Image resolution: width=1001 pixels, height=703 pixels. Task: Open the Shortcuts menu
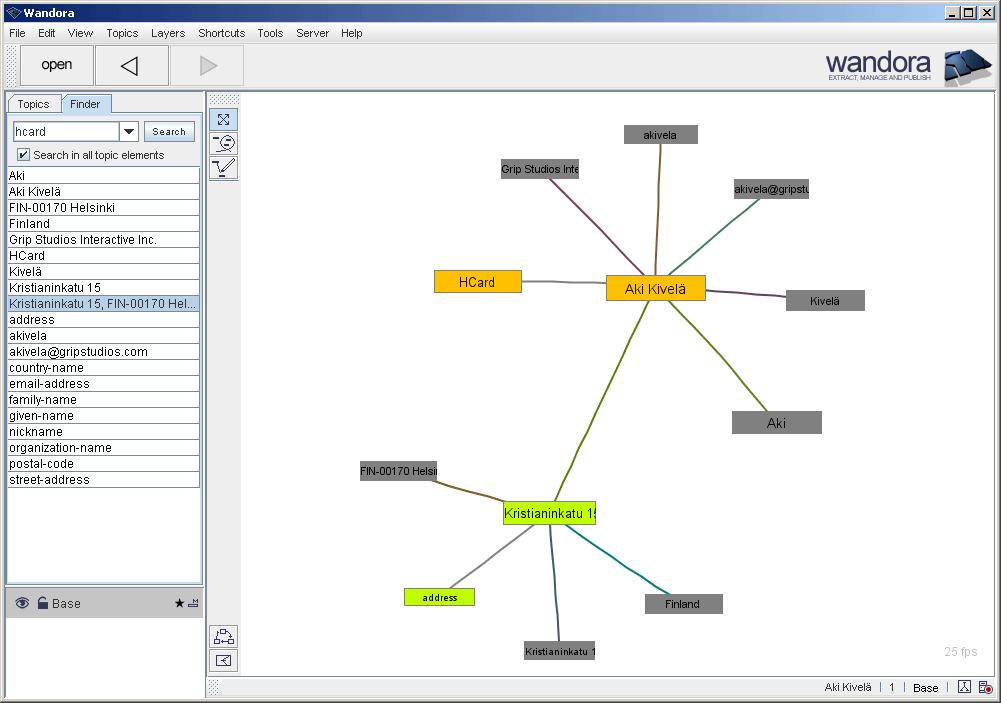click(221, 33)
